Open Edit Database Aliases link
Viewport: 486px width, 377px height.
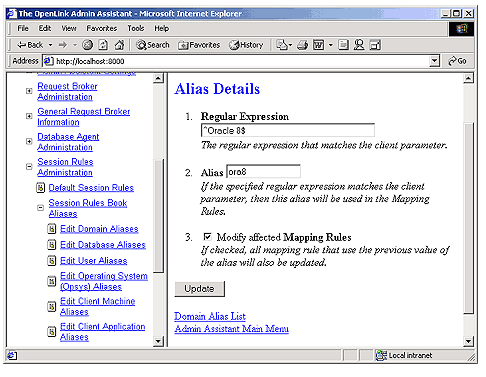[x=103, y=245]
